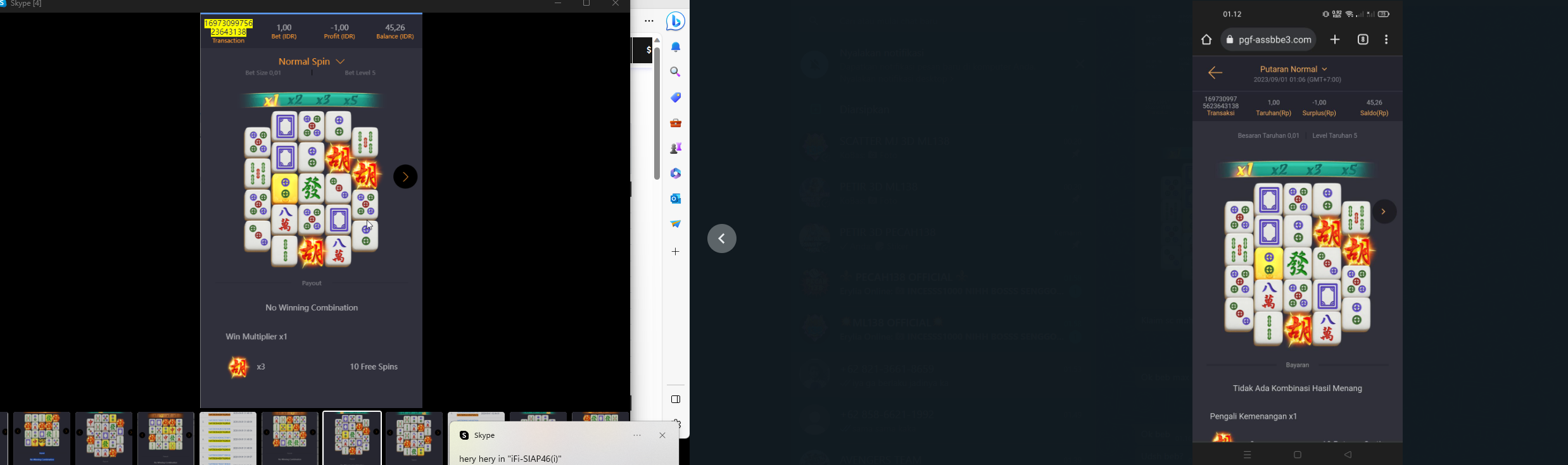Go to next spin with orange arrow
Viewport: 1568px width, 465px height.
pyautogui.click(x=405, y=177)
